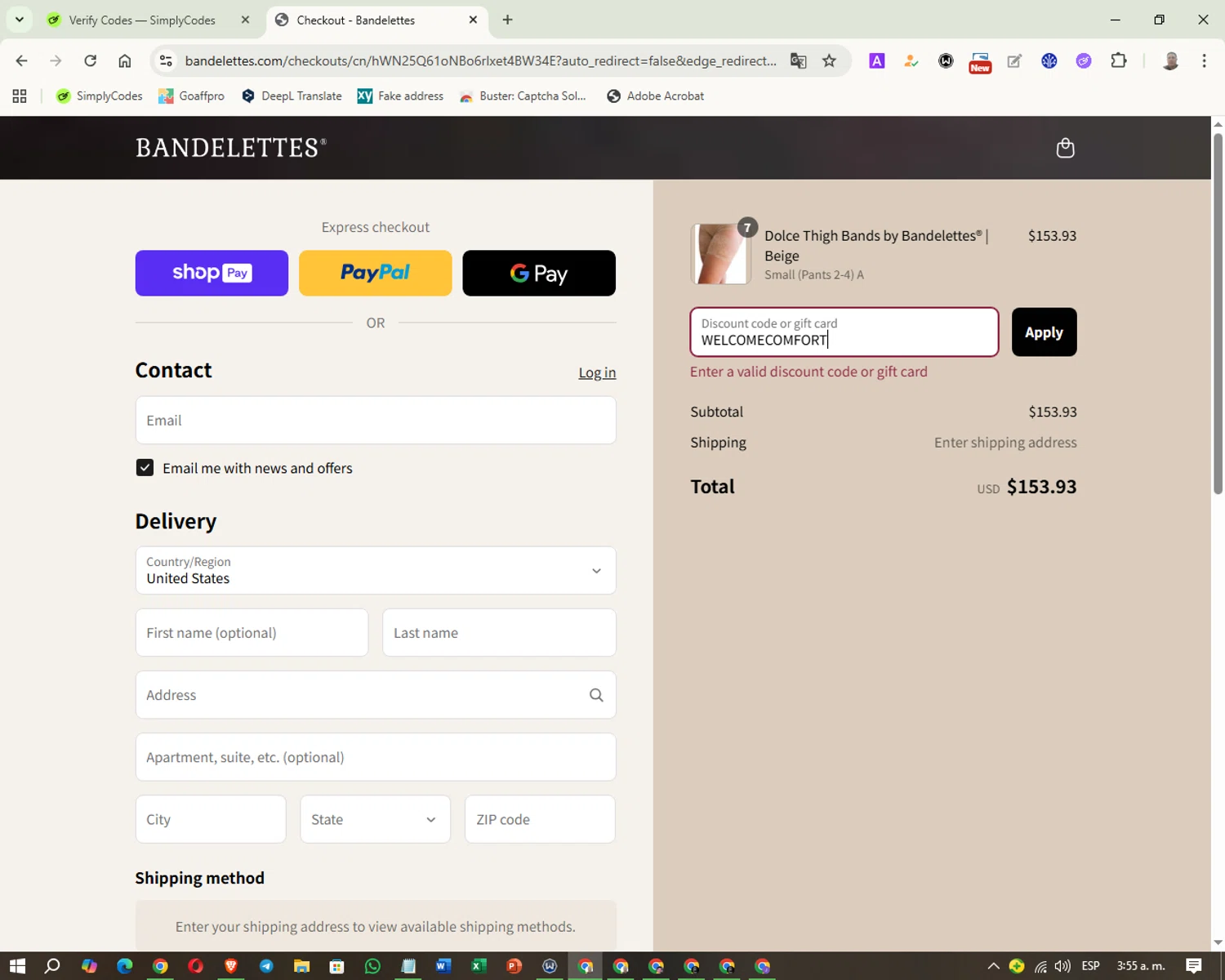Open the red New badge extension
The width and height of the screenshot is (1225, 980).
coord(980,62)
